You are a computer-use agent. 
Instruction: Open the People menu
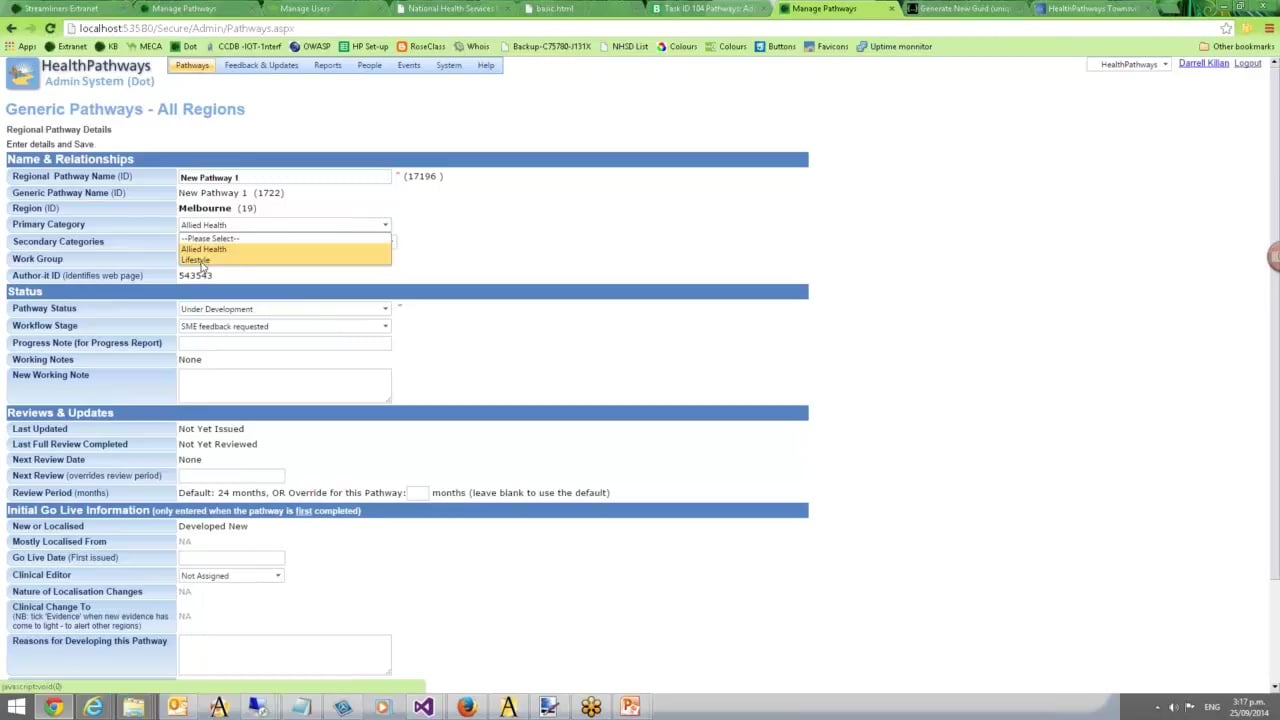point(370,66)
